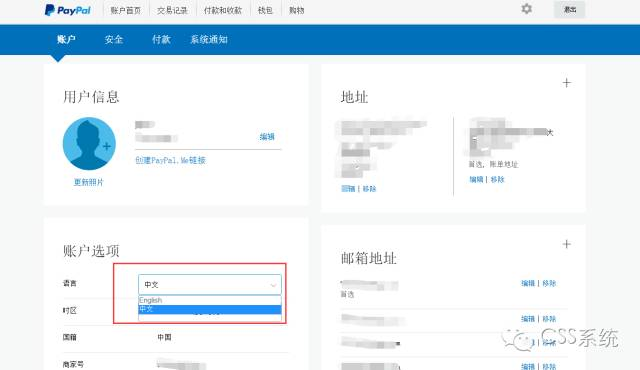Switch to the 安全 tab
640x370 pixels.
tap(113, 40)
